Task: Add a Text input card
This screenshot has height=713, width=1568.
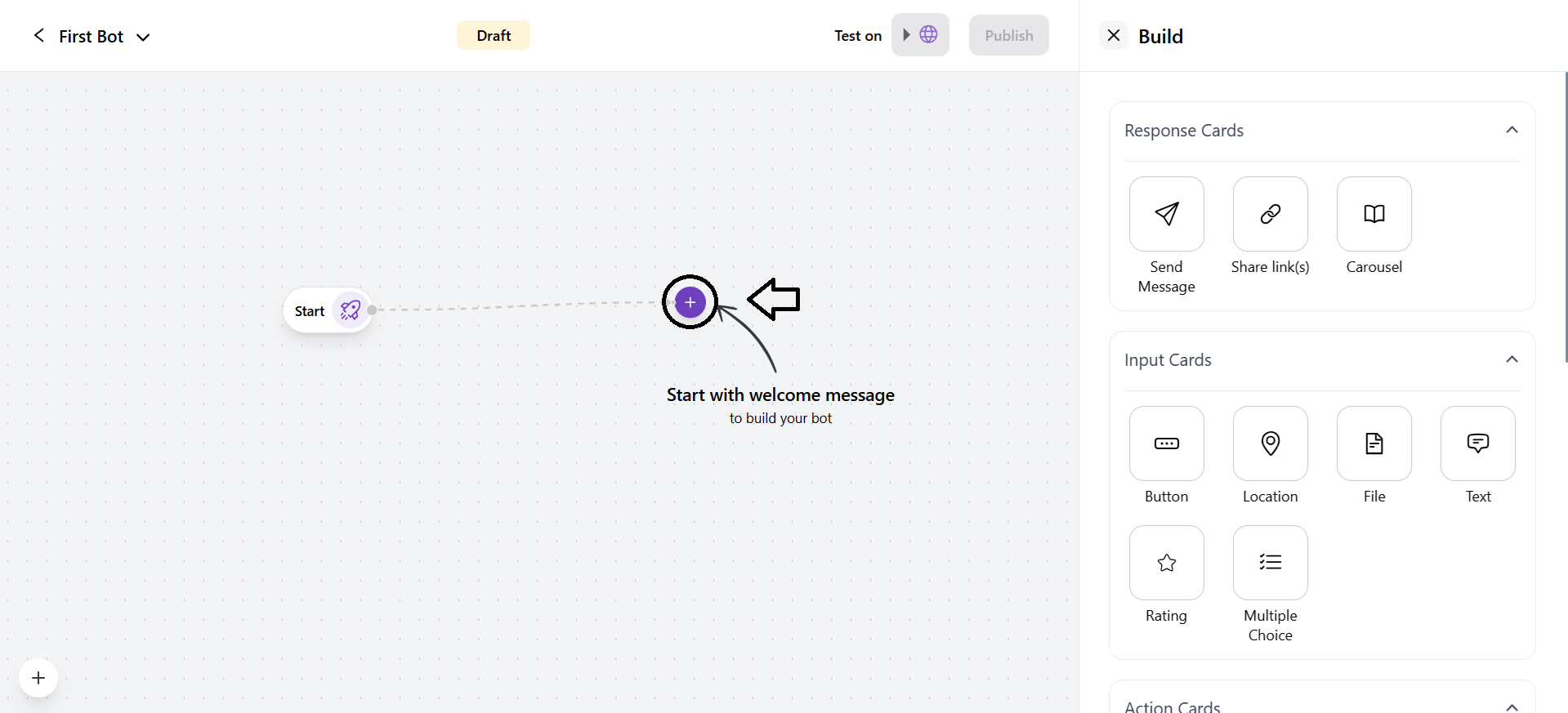Action: pos(1477,443)
